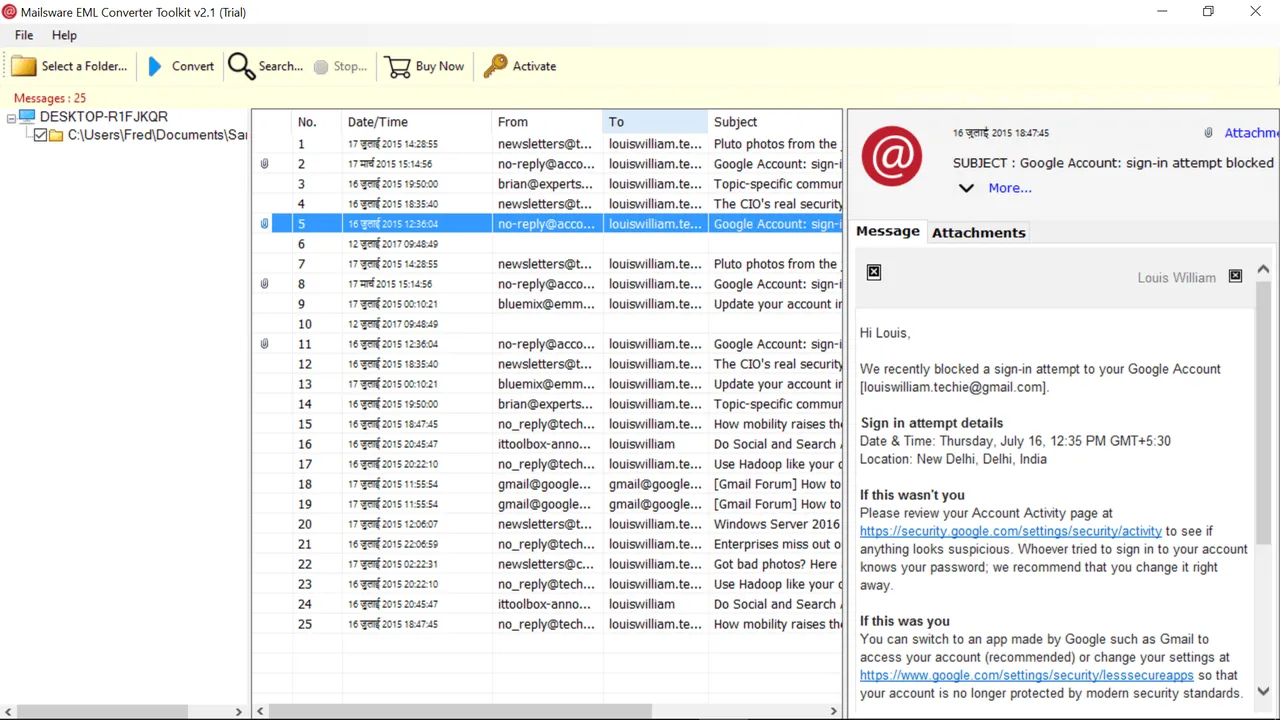1280x720 pixels.
Task: Open the File menu
Action: pos(24,35)
